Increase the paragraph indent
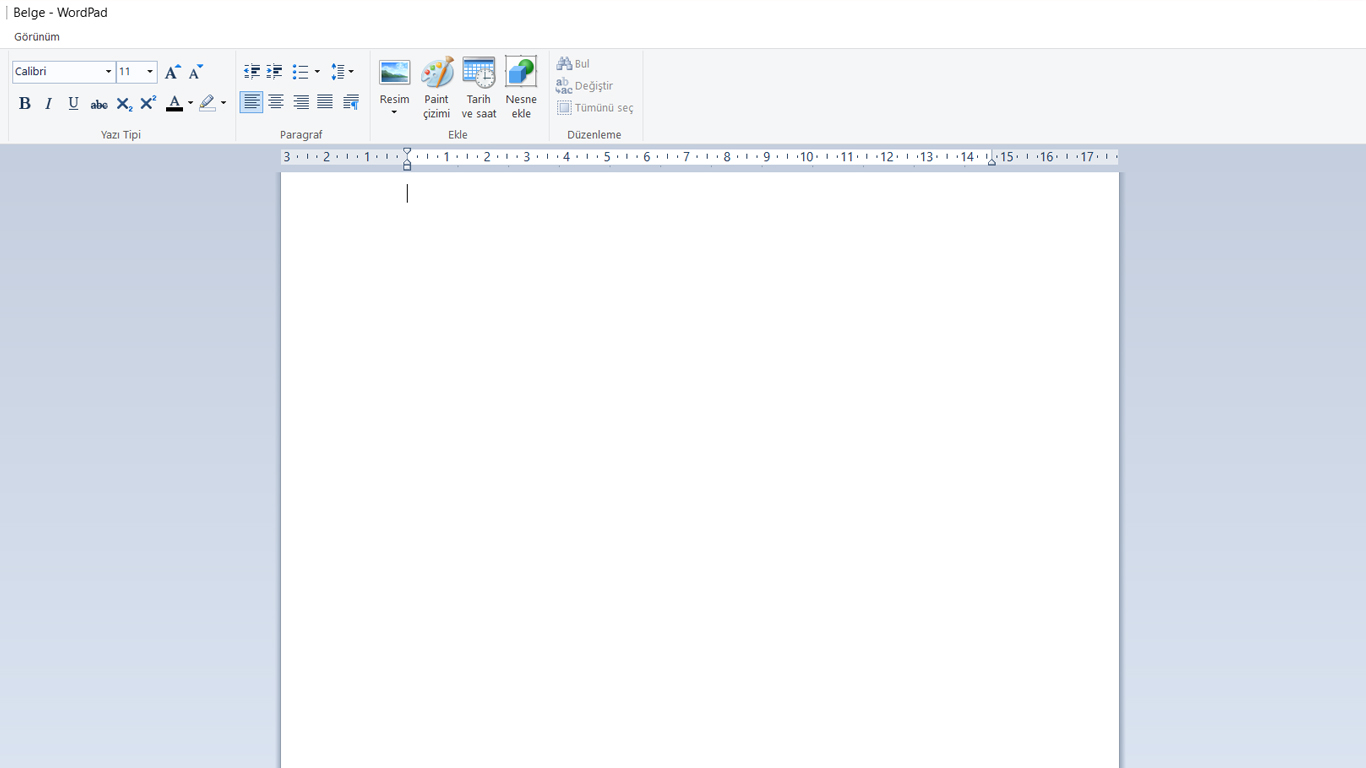This screenshot has height=768, width=1366. tap(274, 71)
